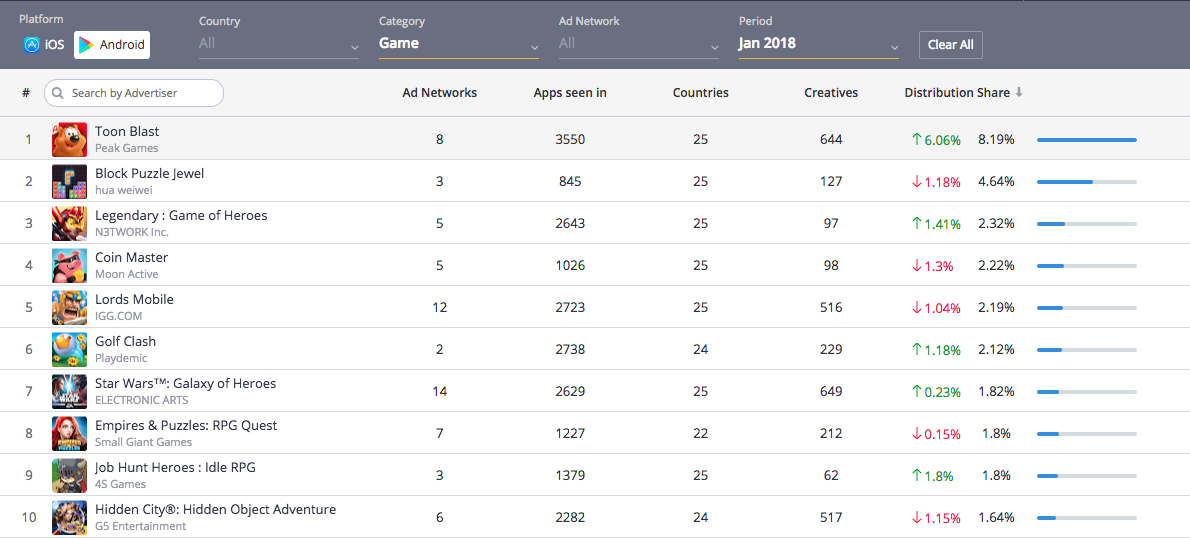Click the iOS App Store platform icon
The image size is (1190, 539).
(x=31, y=45)
